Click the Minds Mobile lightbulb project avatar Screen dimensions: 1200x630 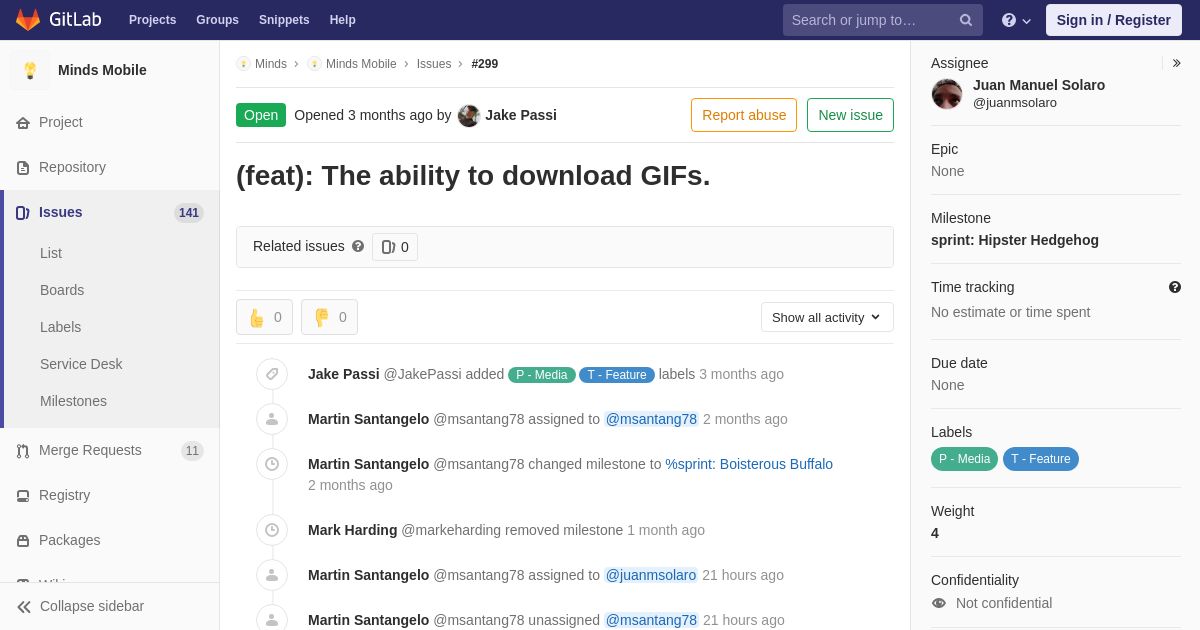click(x=30, y=70)
